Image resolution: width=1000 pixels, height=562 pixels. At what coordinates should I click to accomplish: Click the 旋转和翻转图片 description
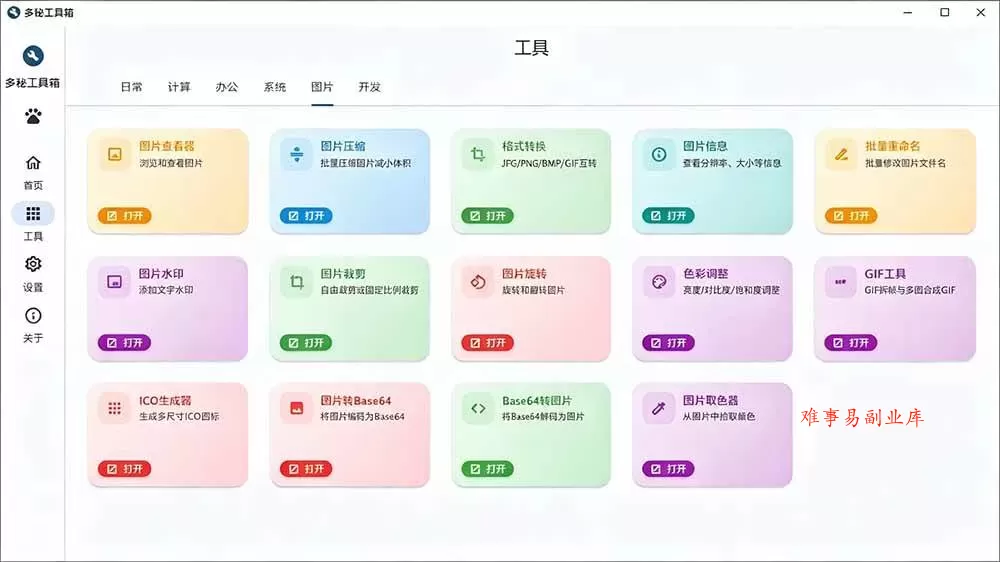[x=533, y=290]
